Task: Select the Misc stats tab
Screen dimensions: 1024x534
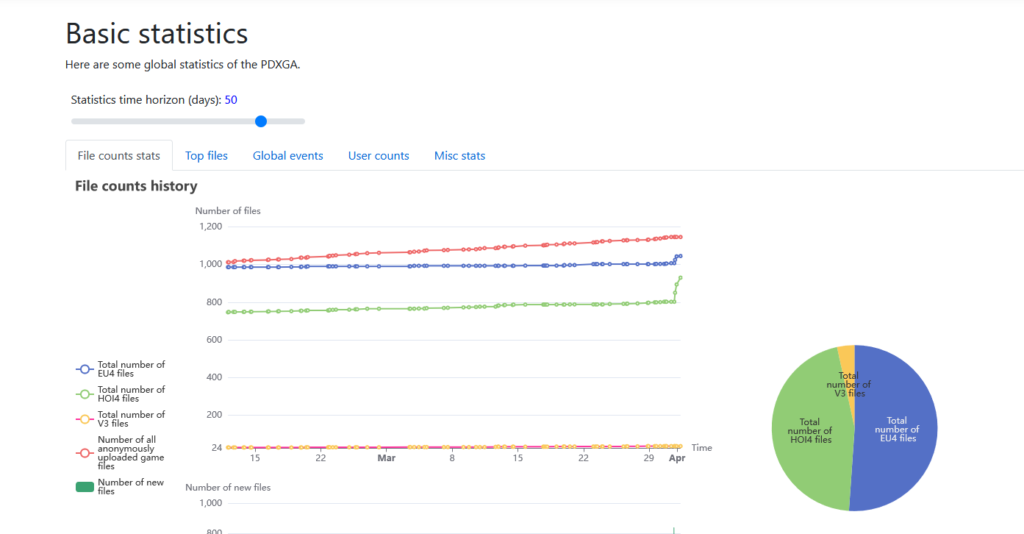Action: tap(460, 156)
